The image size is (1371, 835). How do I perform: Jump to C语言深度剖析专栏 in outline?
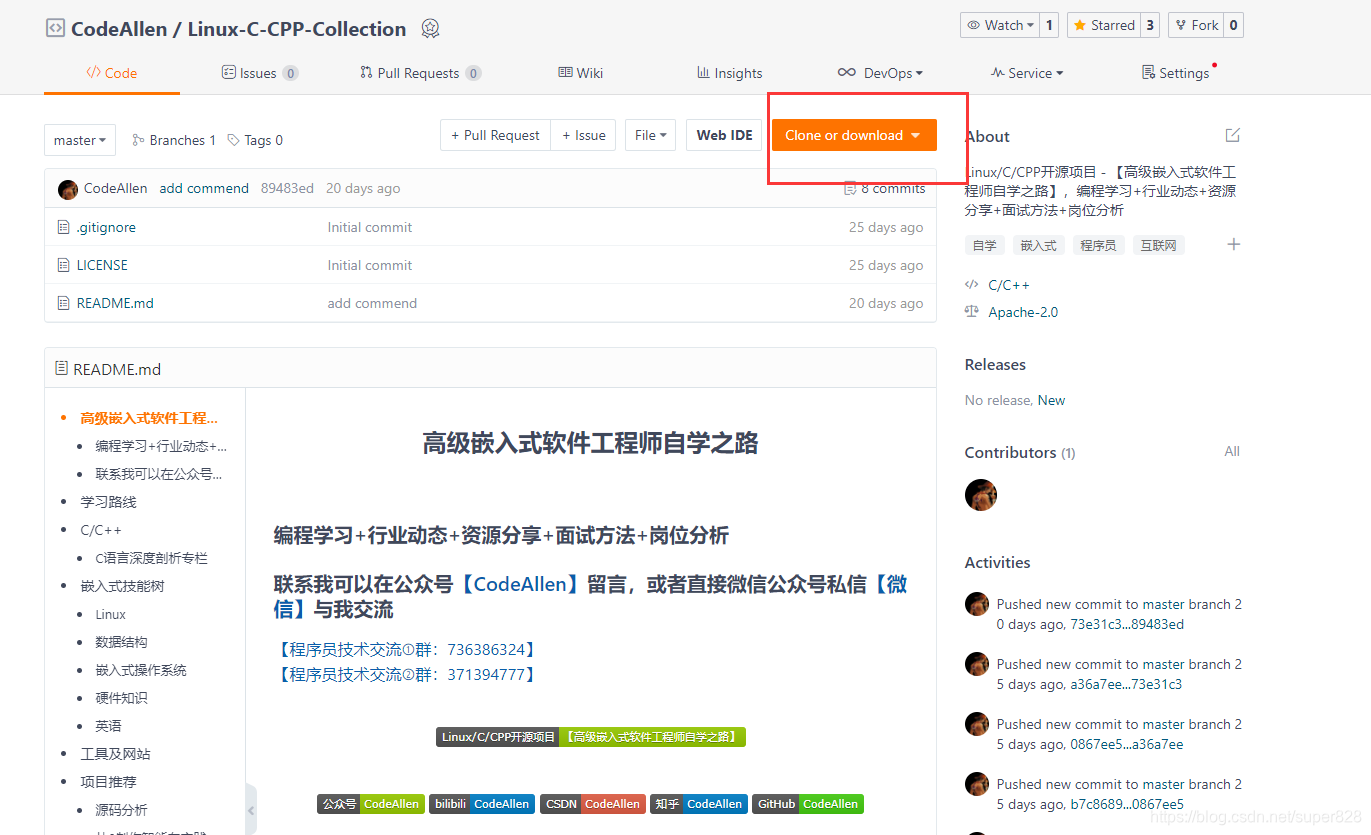(152, 558)
